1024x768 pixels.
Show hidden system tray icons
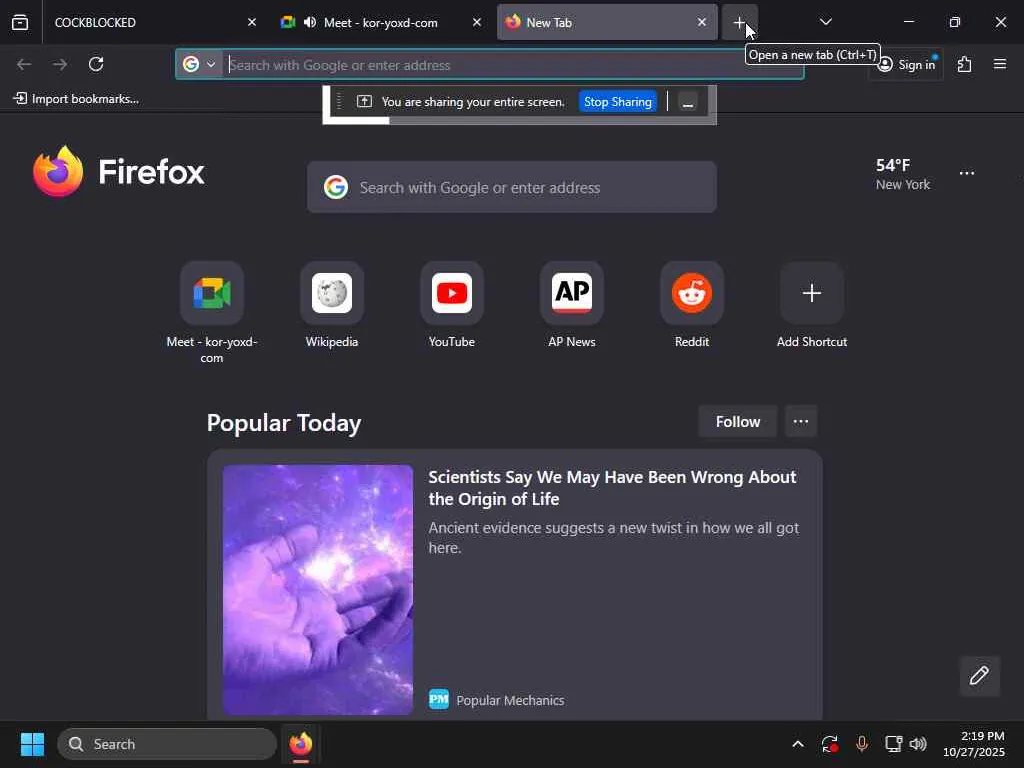tap(798, 744)
